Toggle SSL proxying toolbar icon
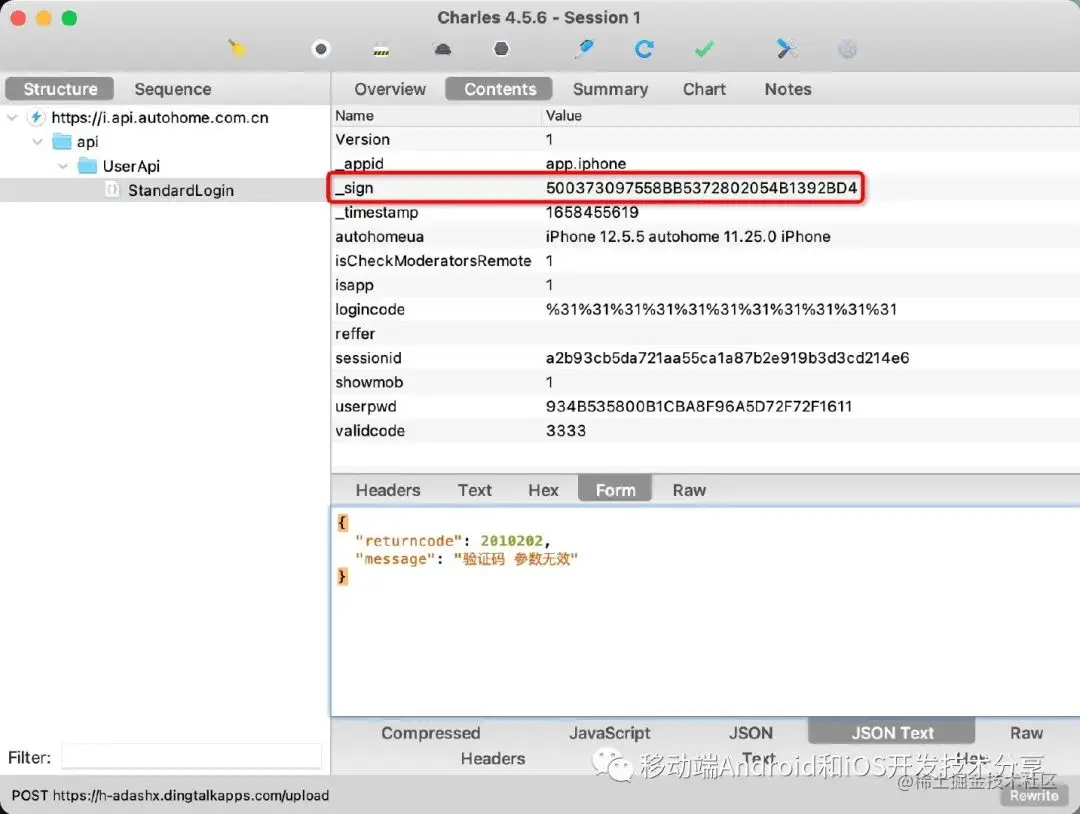The height and width of the screenshot is (814, 1080). tap(382, 50)
